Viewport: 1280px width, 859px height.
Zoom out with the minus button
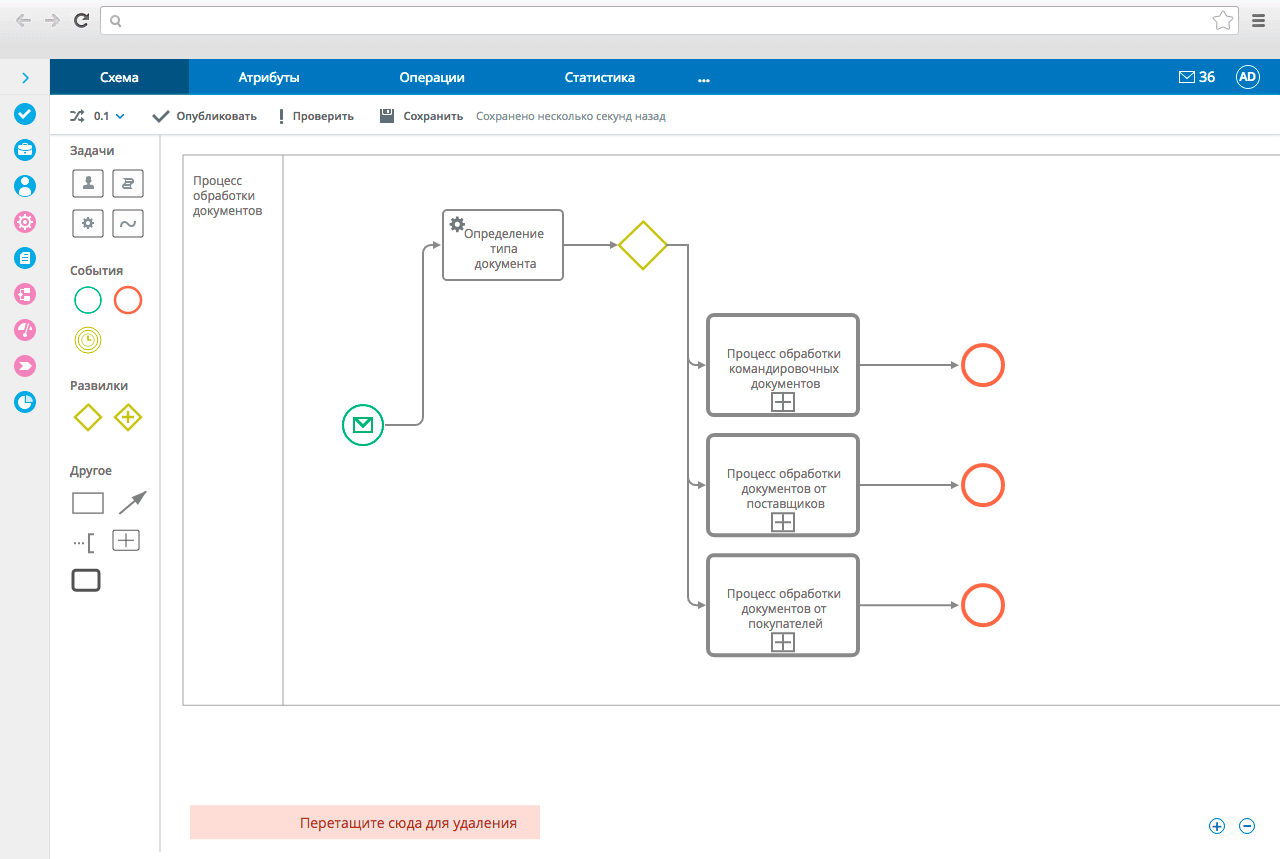click(1247, 826)
